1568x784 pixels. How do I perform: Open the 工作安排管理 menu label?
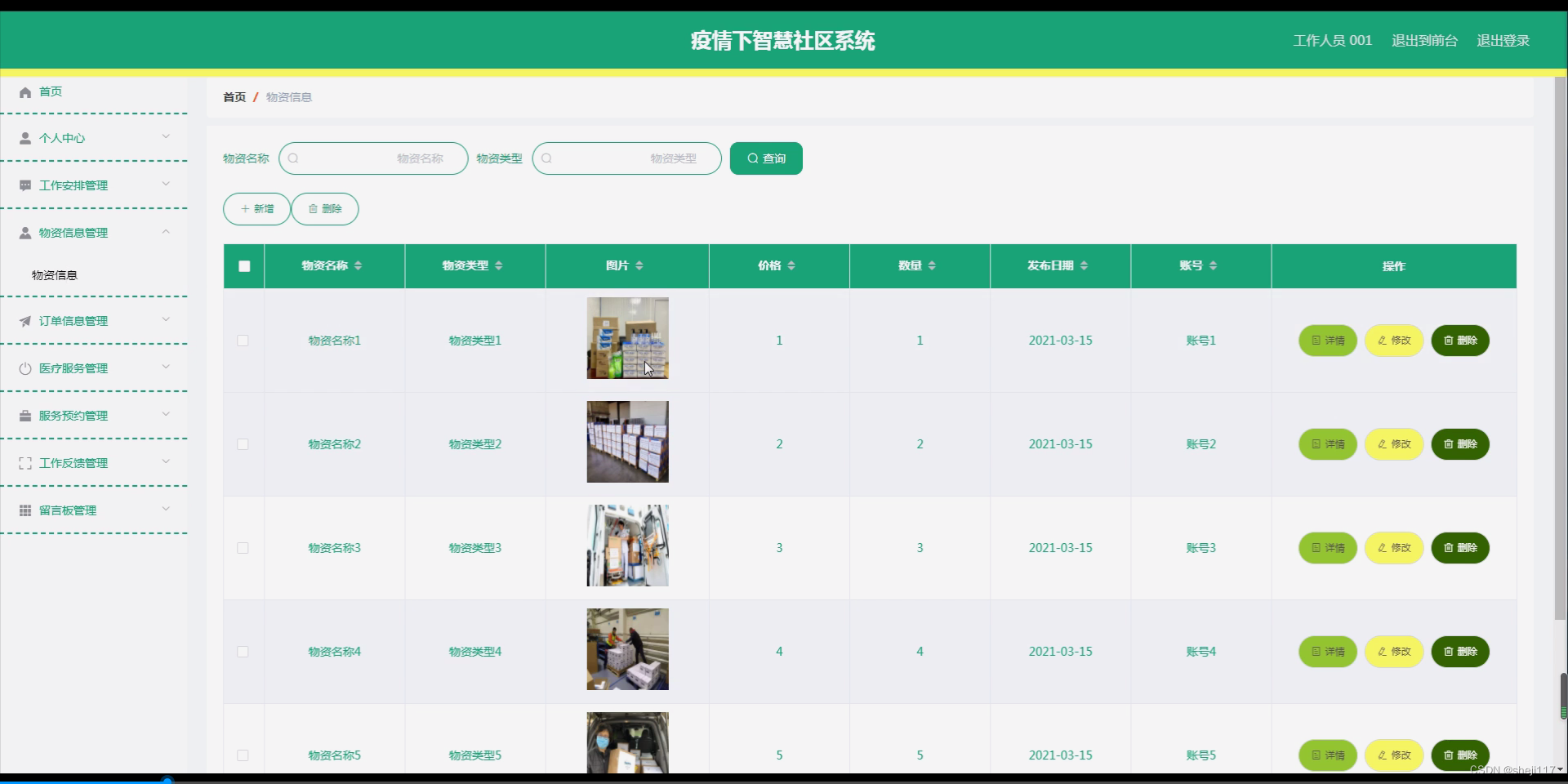[x=73, y=186]
